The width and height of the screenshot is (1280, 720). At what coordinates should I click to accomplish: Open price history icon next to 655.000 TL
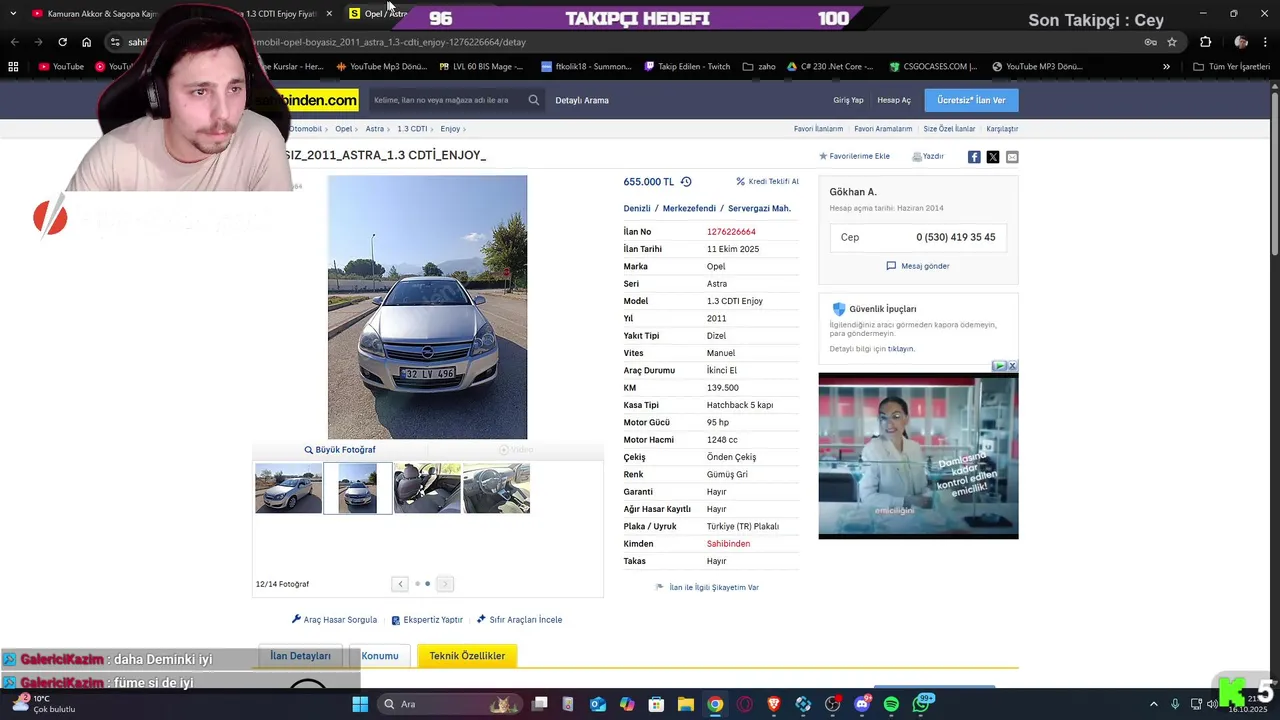pos(686,182)
